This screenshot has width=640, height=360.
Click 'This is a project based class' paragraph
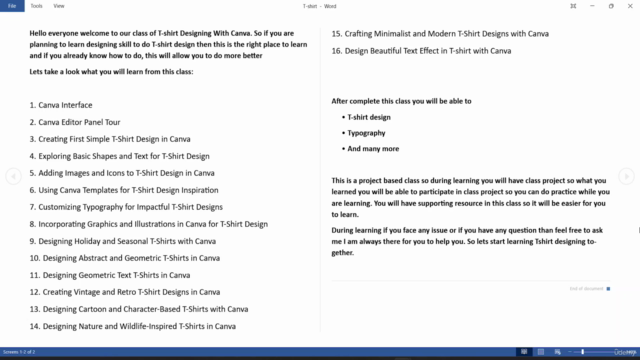tap(471, 198)
